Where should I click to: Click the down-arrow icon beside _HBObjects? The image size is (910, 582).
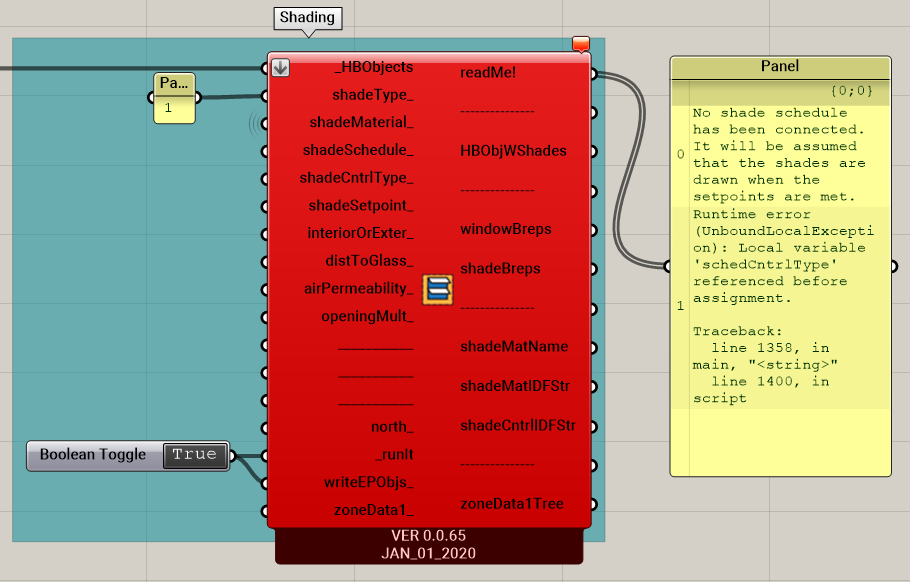[x=281, y=68]
